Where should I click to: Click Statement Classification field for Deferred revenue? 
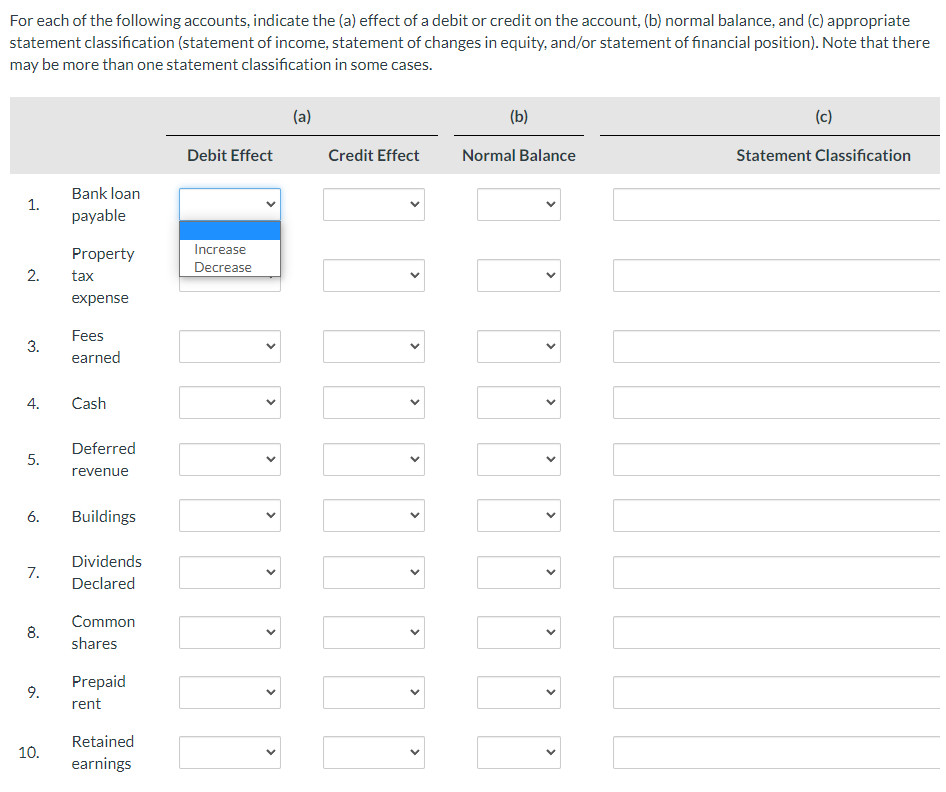pyautogui.click(x=776, y=460)
